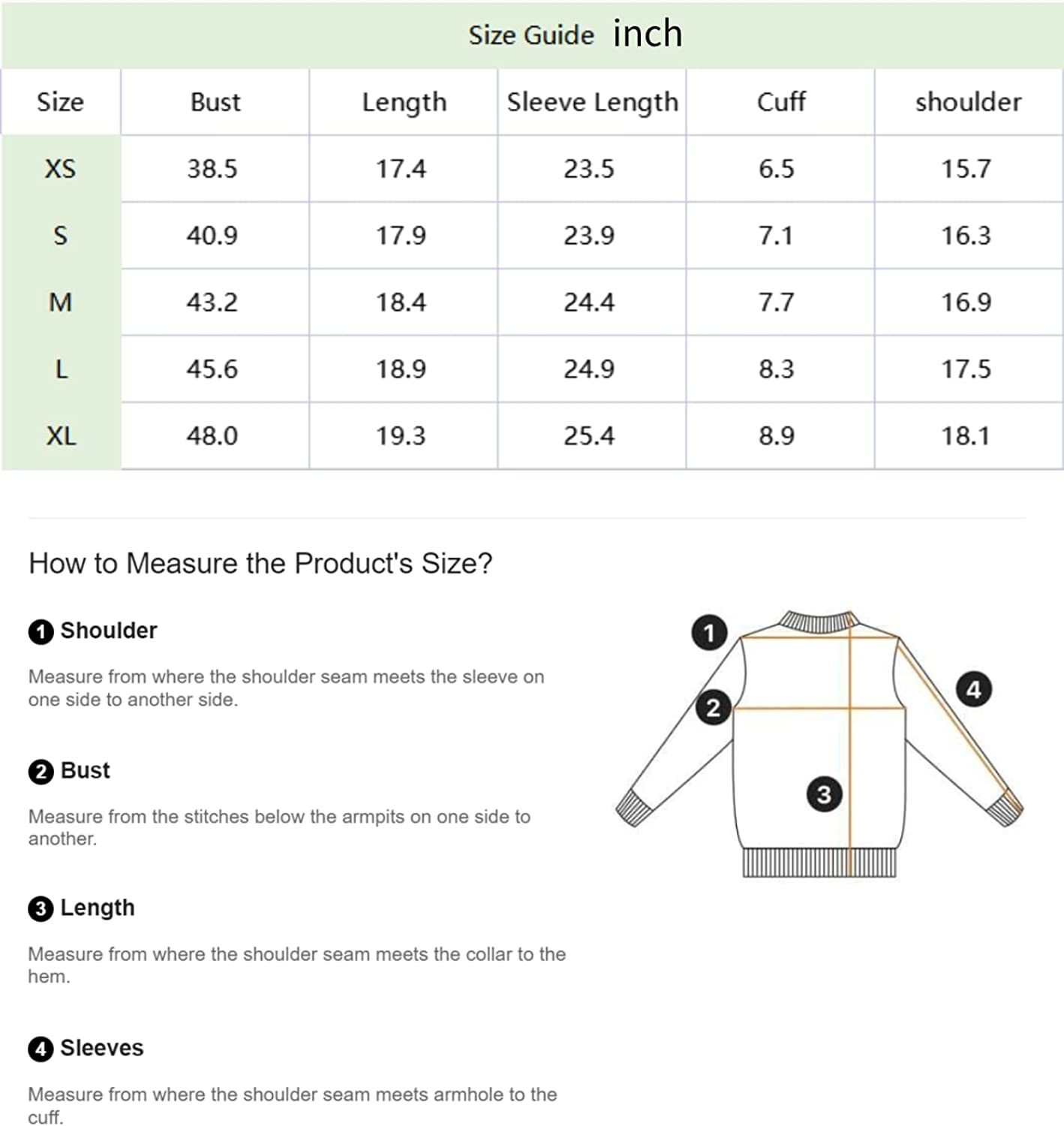Image resolution: width=1064 pixels, height=1126 pixels.
Task: Click the 15.7 shoulder value for XS
Action: pyautogui.click(x=966, y=169)
